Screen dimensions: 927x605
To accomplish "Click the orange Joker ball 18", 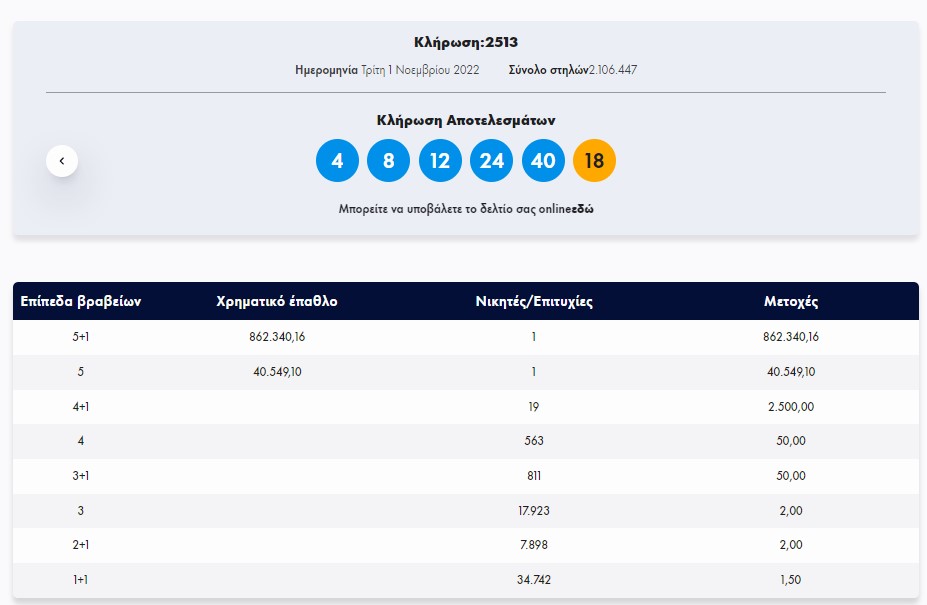I will 594,161.
